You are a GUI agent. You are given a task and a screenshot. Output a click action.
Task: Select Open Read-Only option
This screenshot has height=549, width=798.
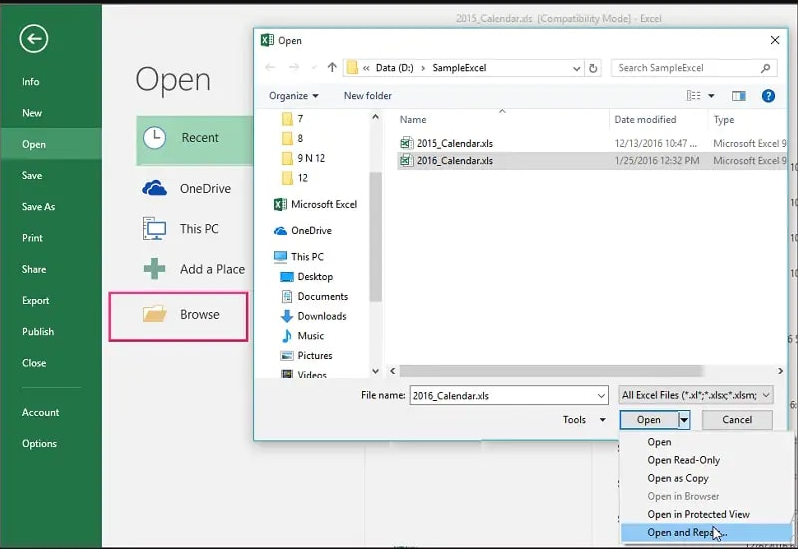click(683, 460)
